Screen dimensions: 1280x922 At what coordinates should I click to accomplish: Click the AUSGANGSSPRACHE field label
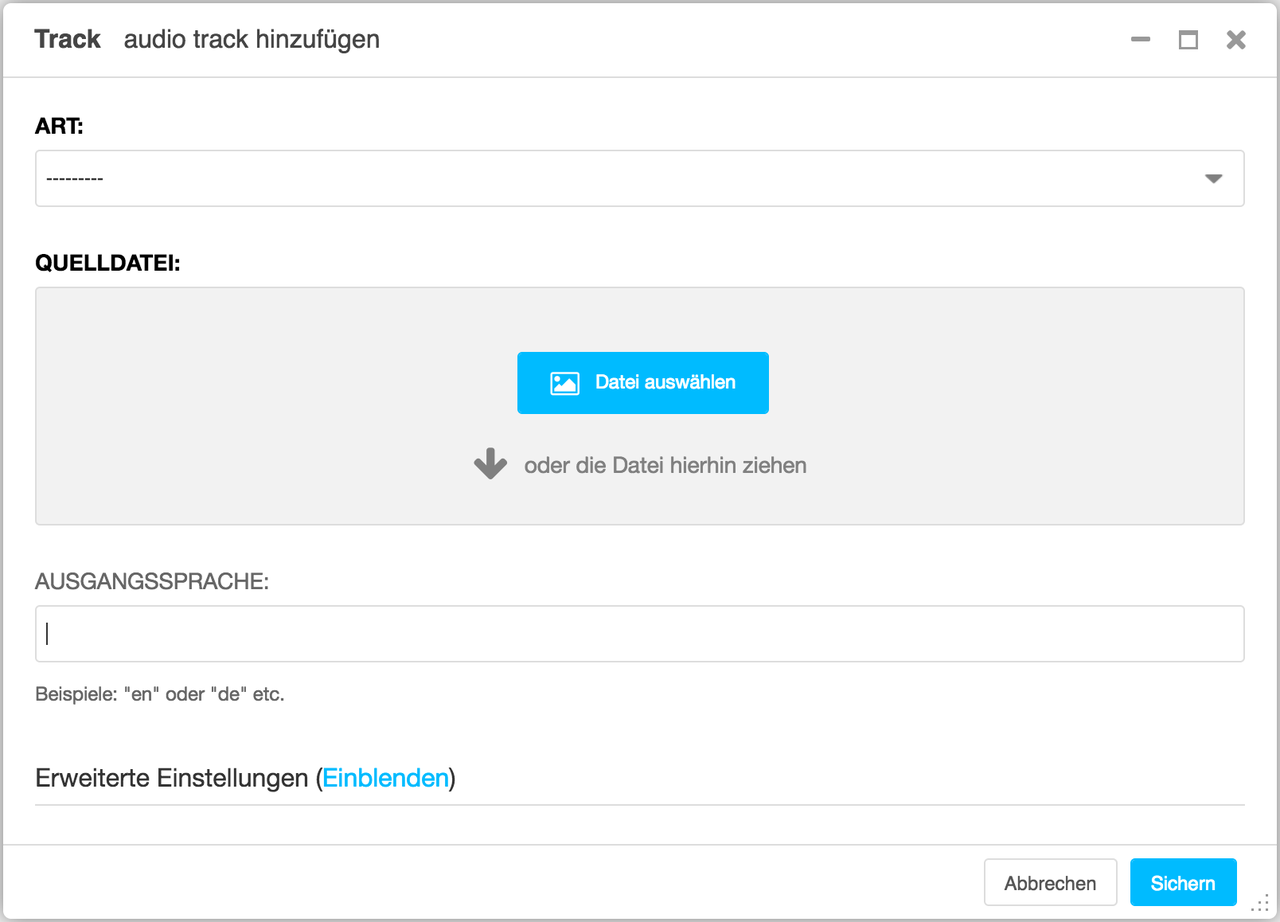coord(152,582)
